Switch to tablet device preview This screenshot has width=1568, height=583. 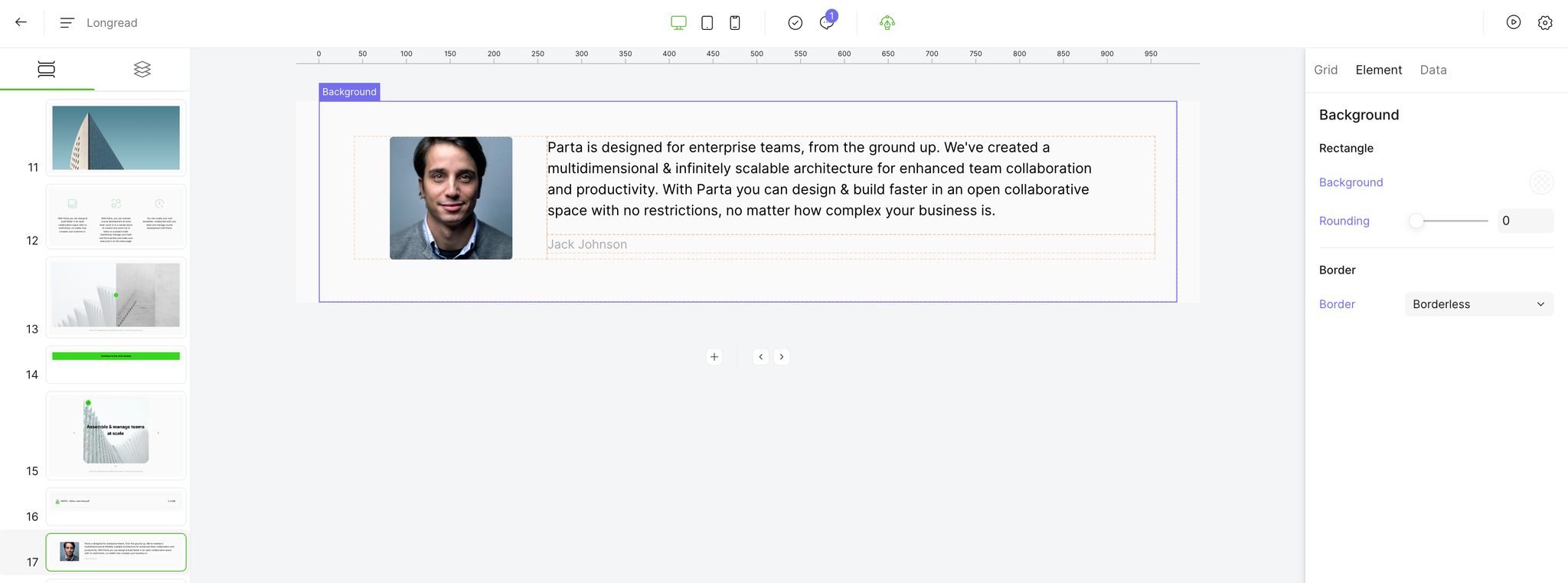707,23
